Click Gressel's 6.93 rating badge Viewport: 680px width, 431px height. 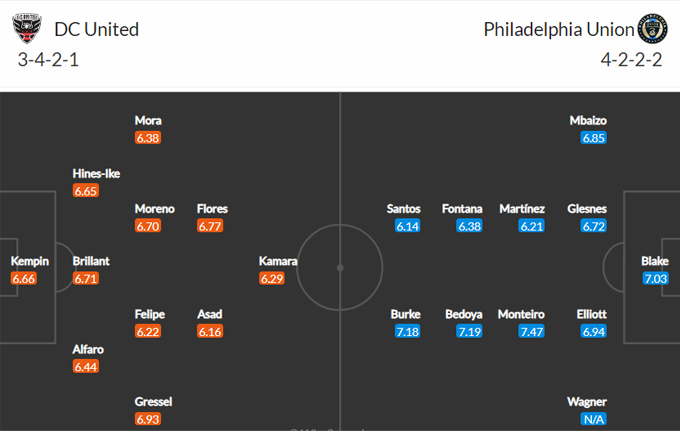tap(148, 419)
